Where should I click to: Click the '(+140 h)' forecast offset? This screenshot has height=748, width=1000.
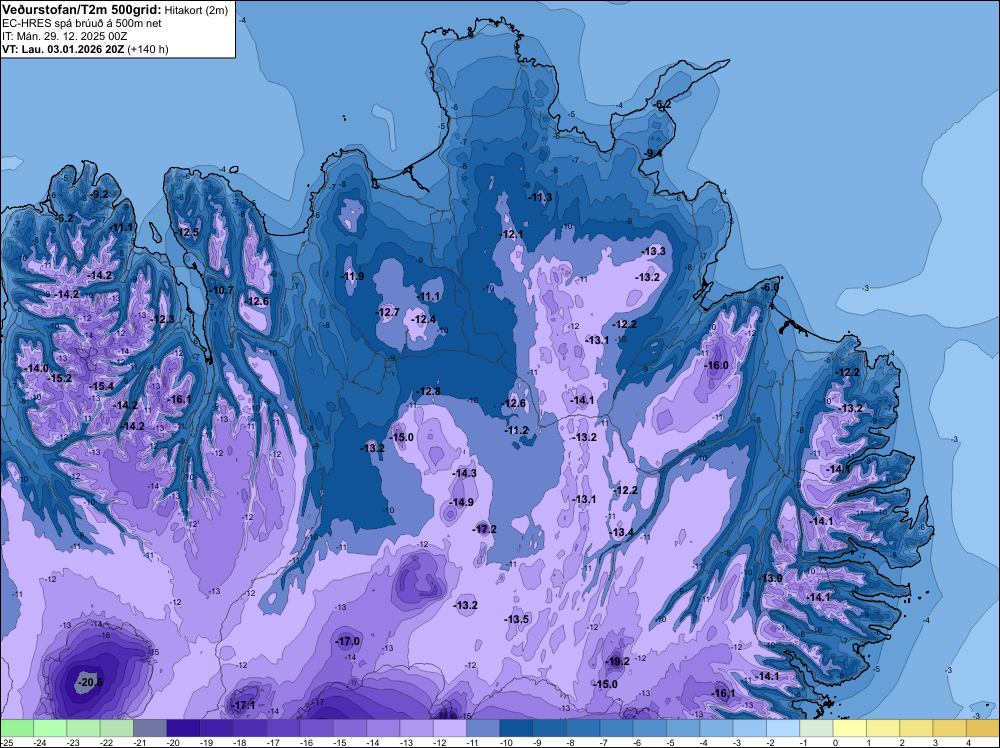[x=148, y=49]
